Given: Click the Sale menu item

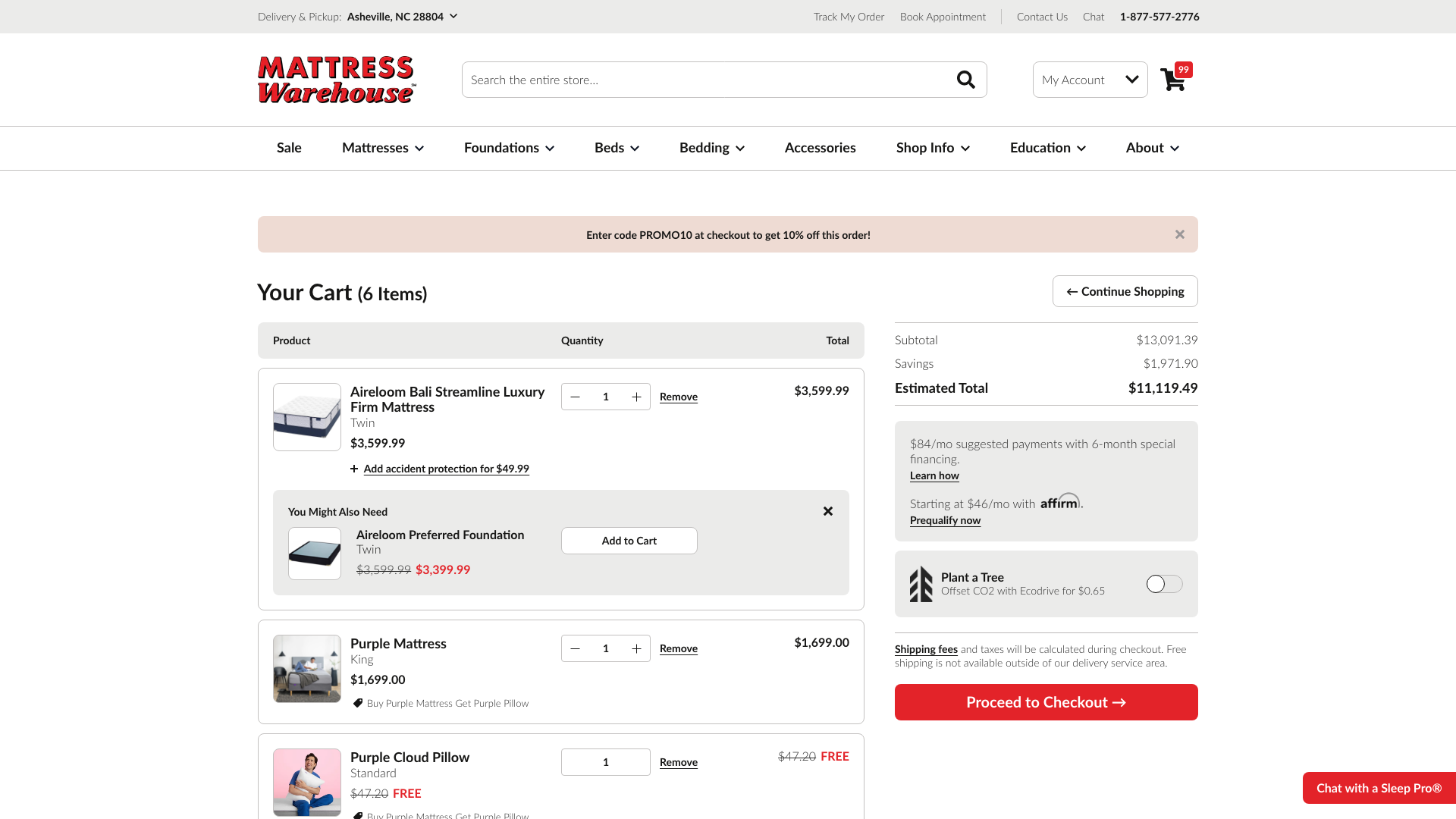Looking at the screenshot, I should [289, 147].
